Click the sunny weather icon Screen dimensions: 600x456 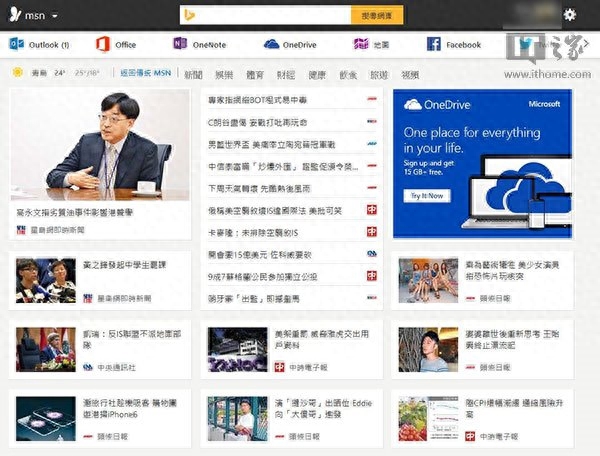click(17, 72)
